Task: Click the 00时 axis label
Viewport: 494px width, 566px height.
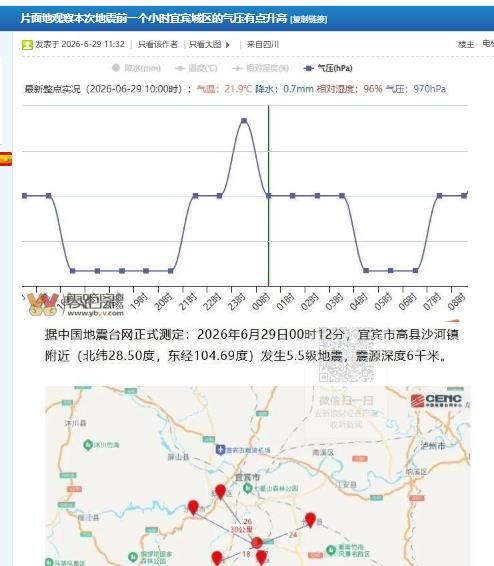Action: point(261,302)
